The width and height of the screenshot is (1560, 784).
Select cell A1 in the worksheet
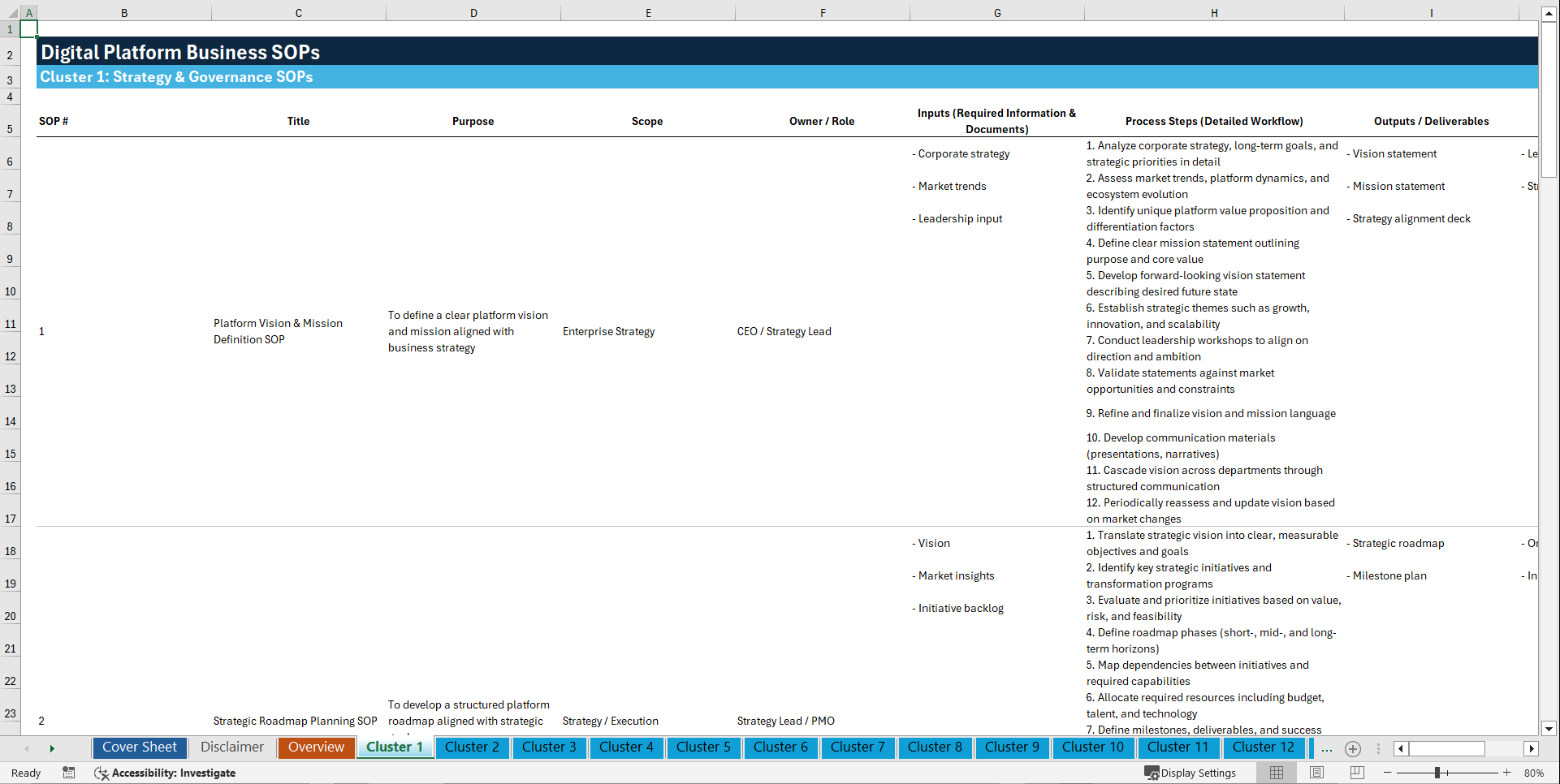(29, 28)
